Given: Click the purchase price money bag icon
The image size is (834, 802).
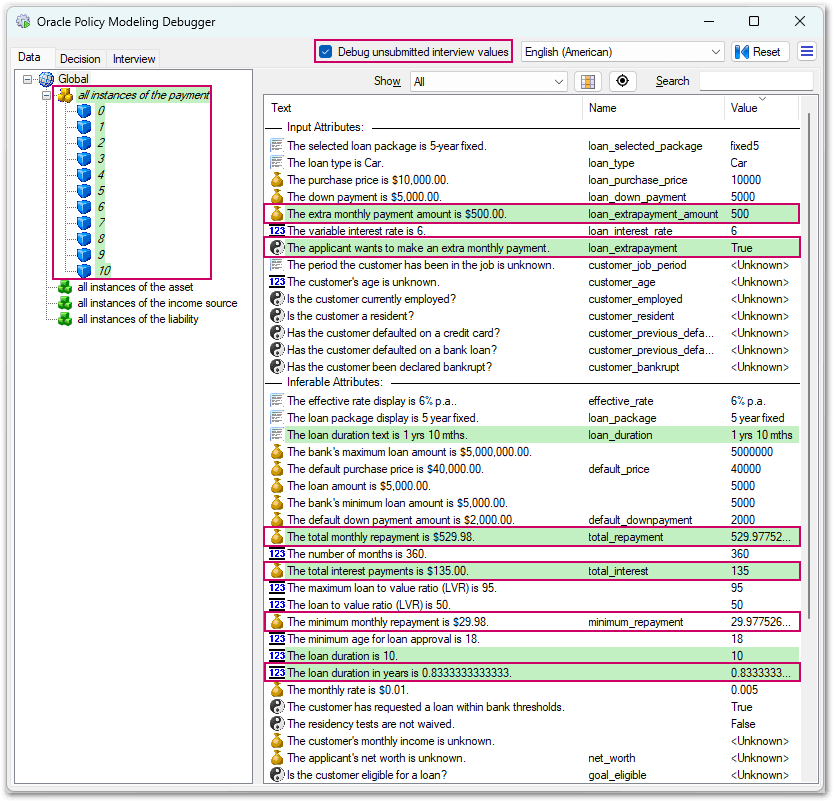Looking at the screenshot, I should coord(277,180).
